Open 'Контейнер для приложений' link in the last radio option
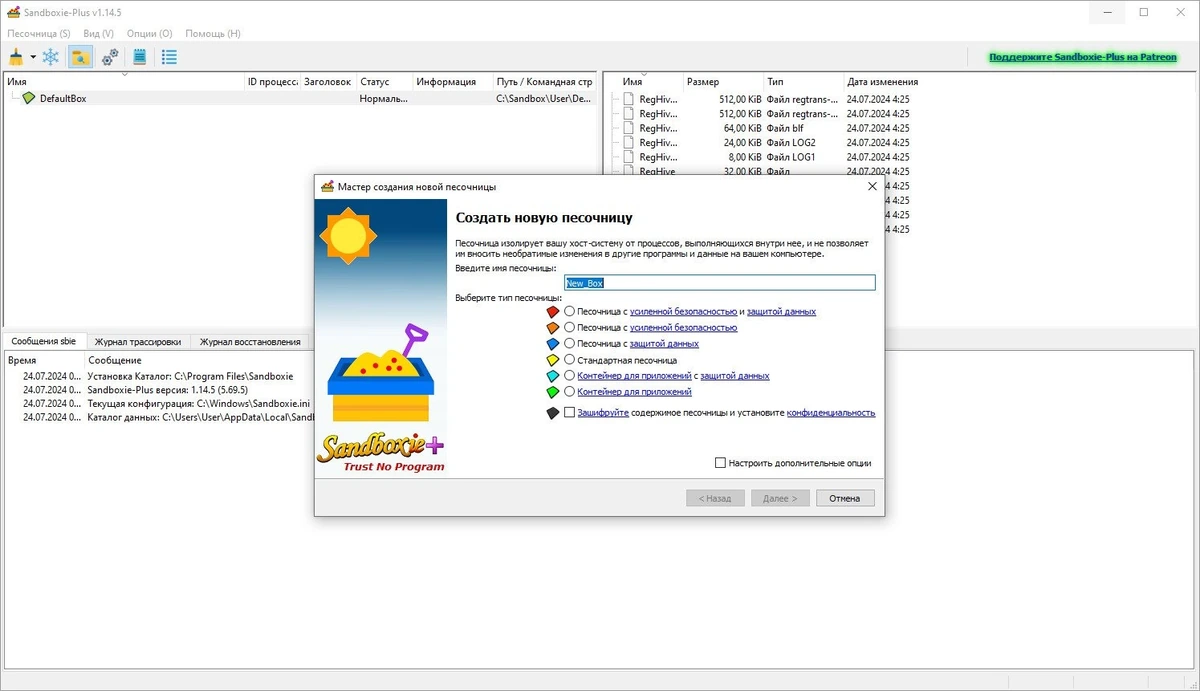 634,391
